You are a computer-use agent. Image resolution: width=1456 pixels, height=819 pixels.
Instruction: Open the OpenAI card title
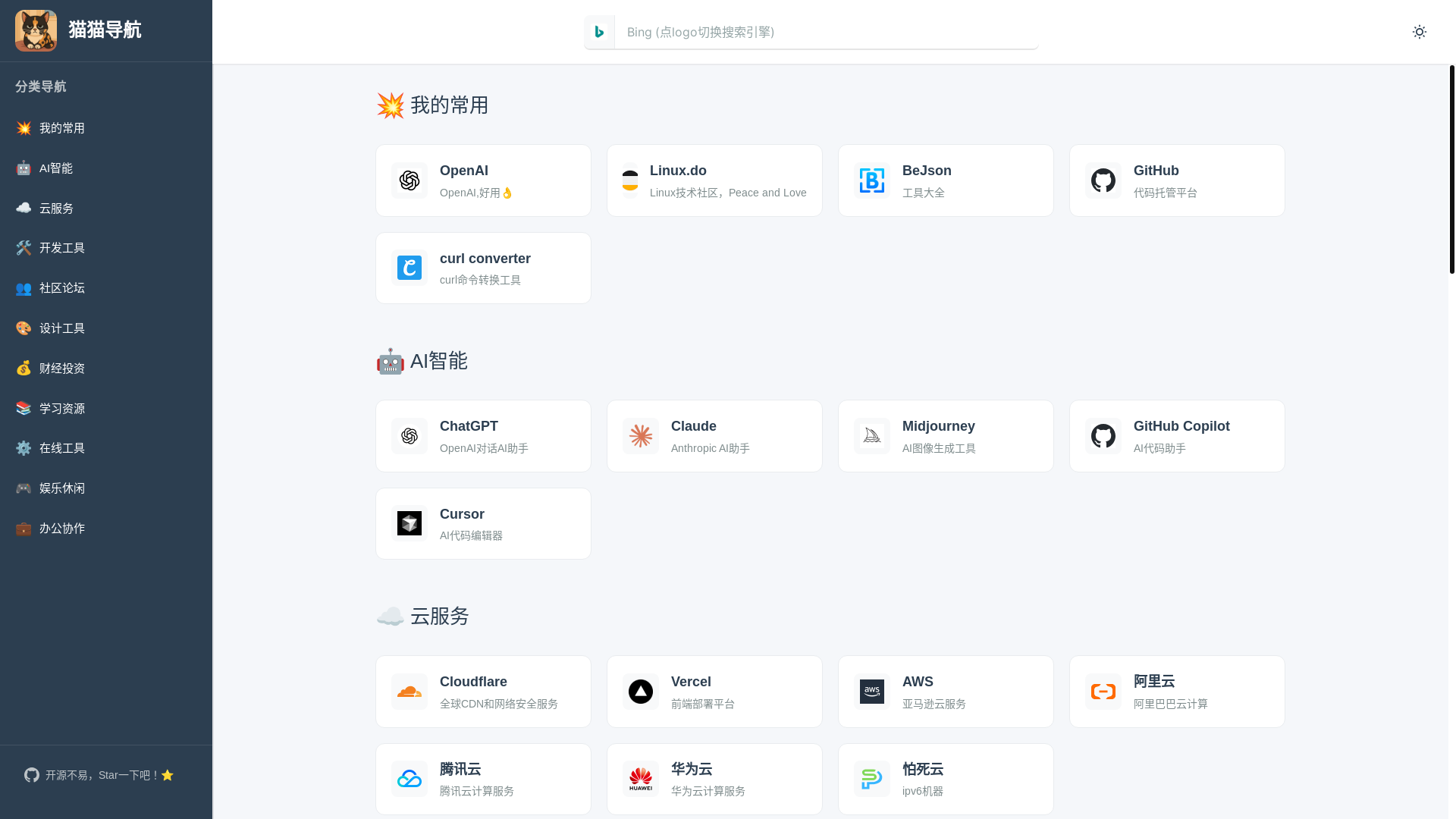(x=464, y=171)
